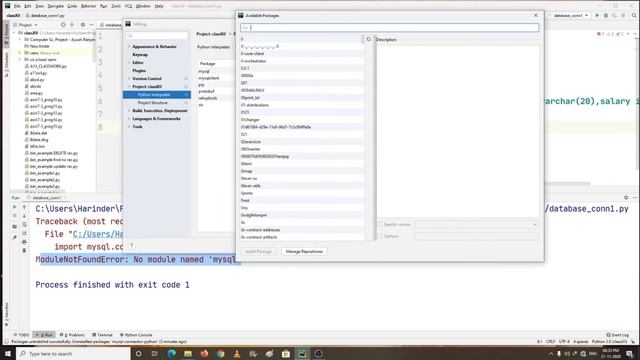Start debugging with the bug icon
This screenshot has width=640, height=360.
point(606,15)
